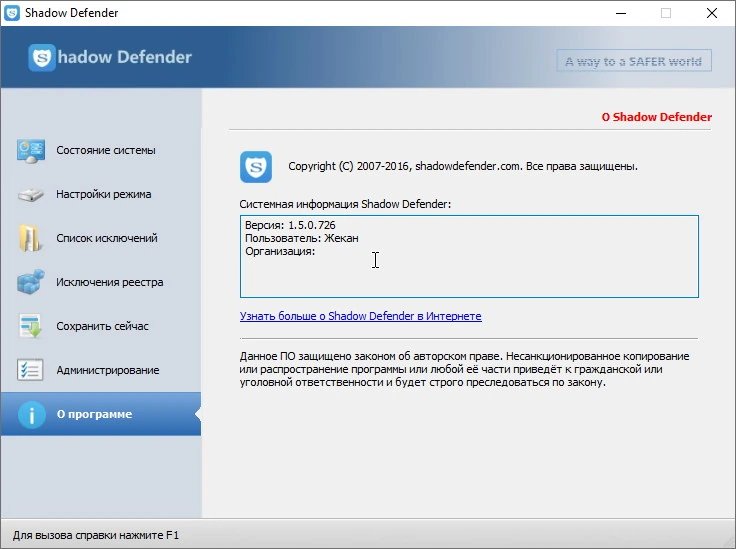Open link Узнать больше о Shadow Defender в Интернете
Image resolution: width=736 pixels, height=549 pixels.
coord(360,316)
